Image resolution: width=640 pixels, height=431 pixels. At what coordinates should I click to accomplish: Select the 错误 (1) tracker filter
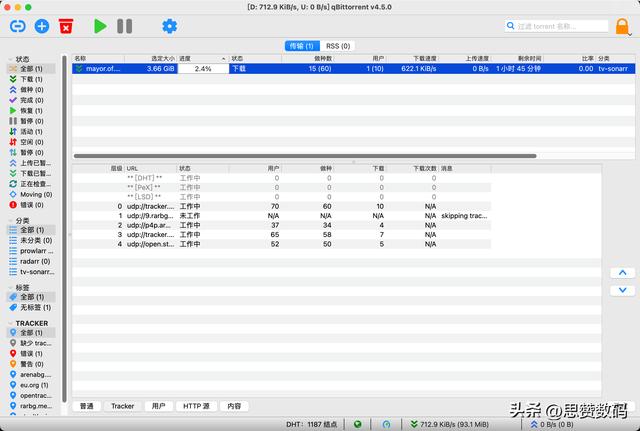[31, 353]
